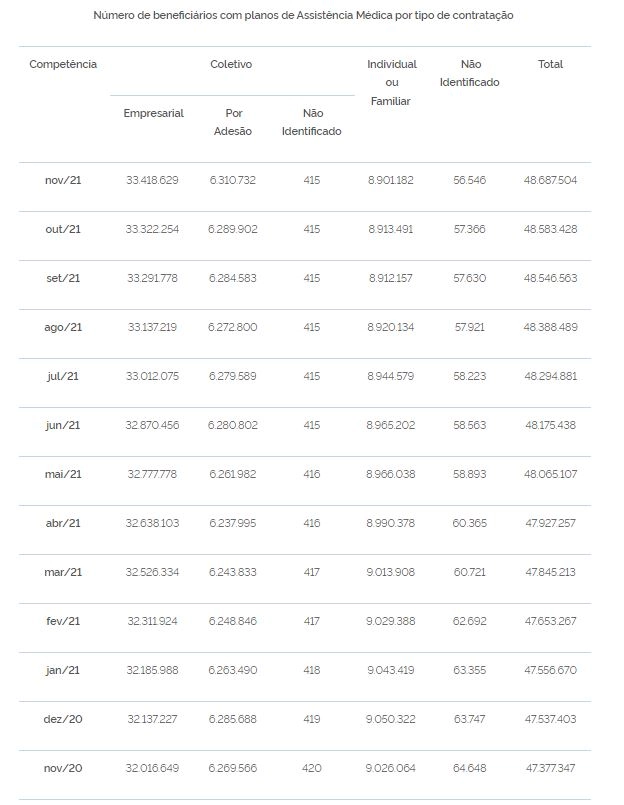Click the table title about beneficiários
This screenshot has height=805, width=624.
point(304,15)
